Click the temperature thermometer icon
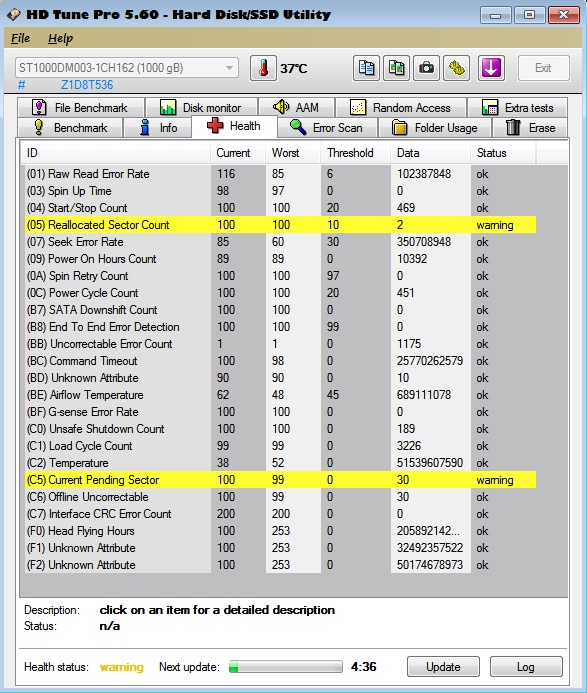The image size is (587, 693). pyautogui.click(x=263, y=68)
